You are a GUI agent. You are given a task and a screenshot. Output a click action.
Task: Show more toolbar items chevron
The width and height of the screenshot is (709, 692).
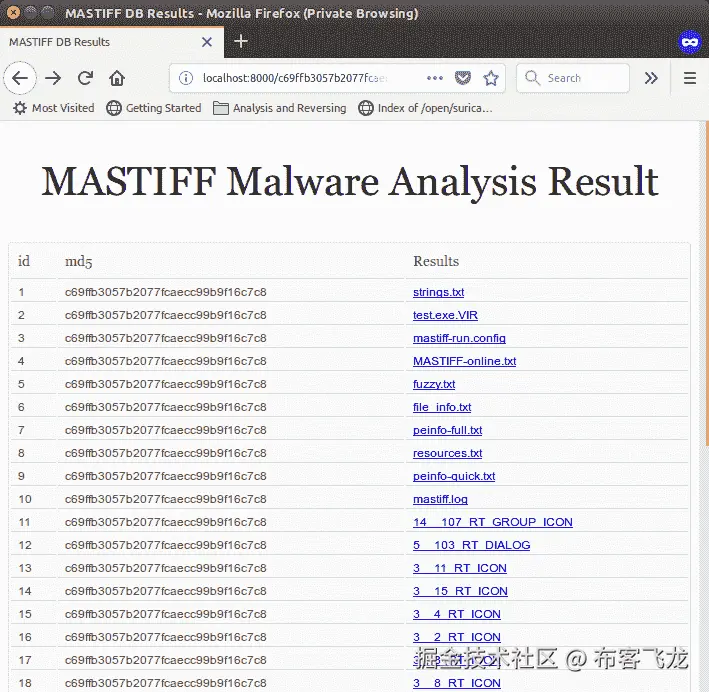point(651,78)
